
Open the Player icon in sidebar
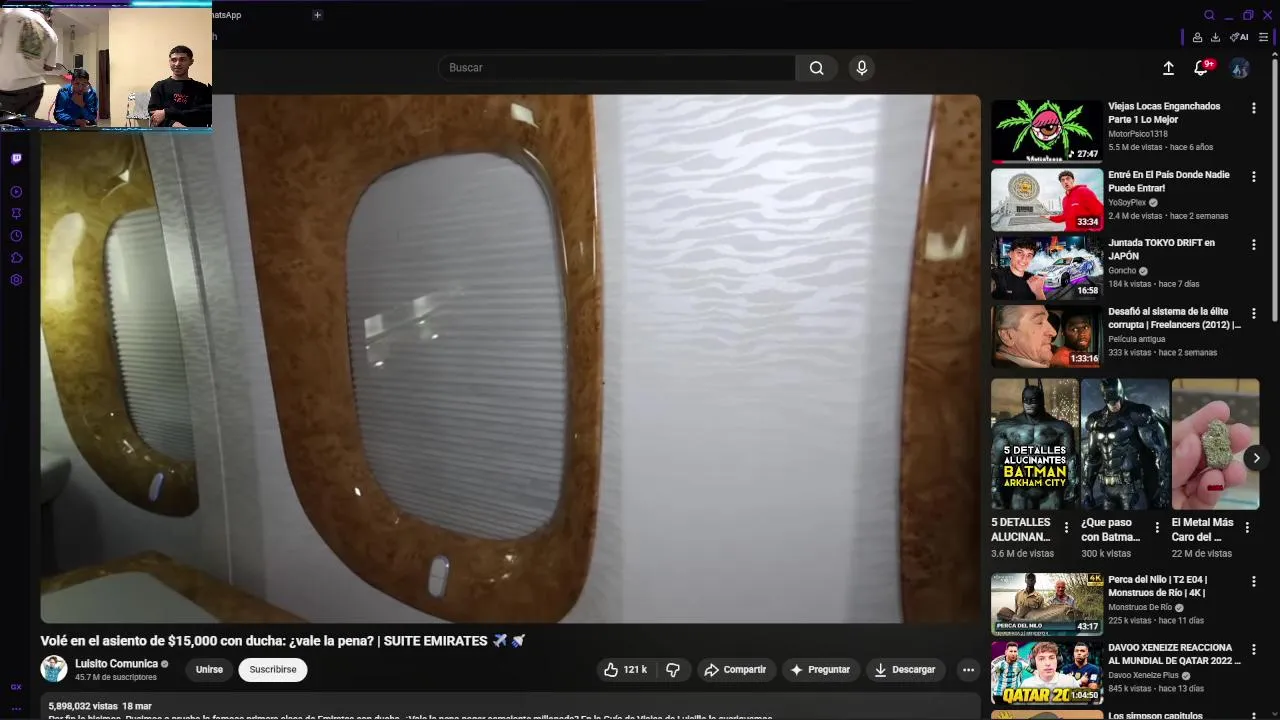tap(16, 192)
